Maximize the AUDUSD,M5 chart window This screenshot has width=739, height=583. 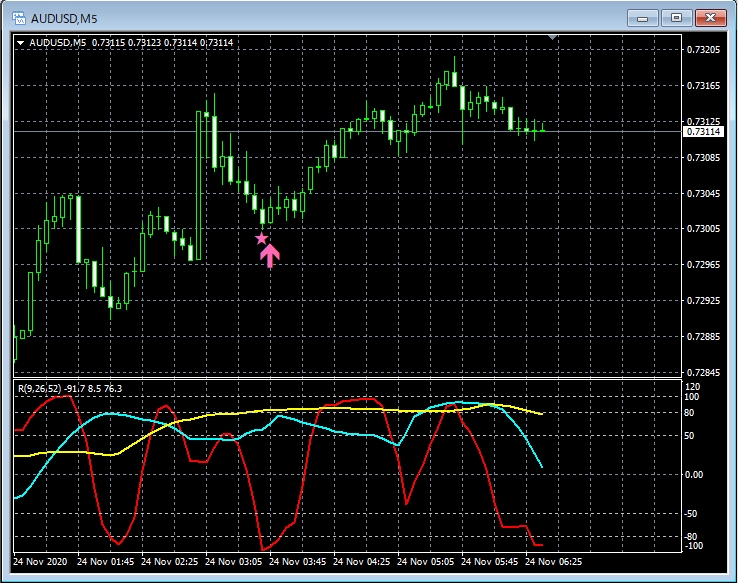pos(676,18)
